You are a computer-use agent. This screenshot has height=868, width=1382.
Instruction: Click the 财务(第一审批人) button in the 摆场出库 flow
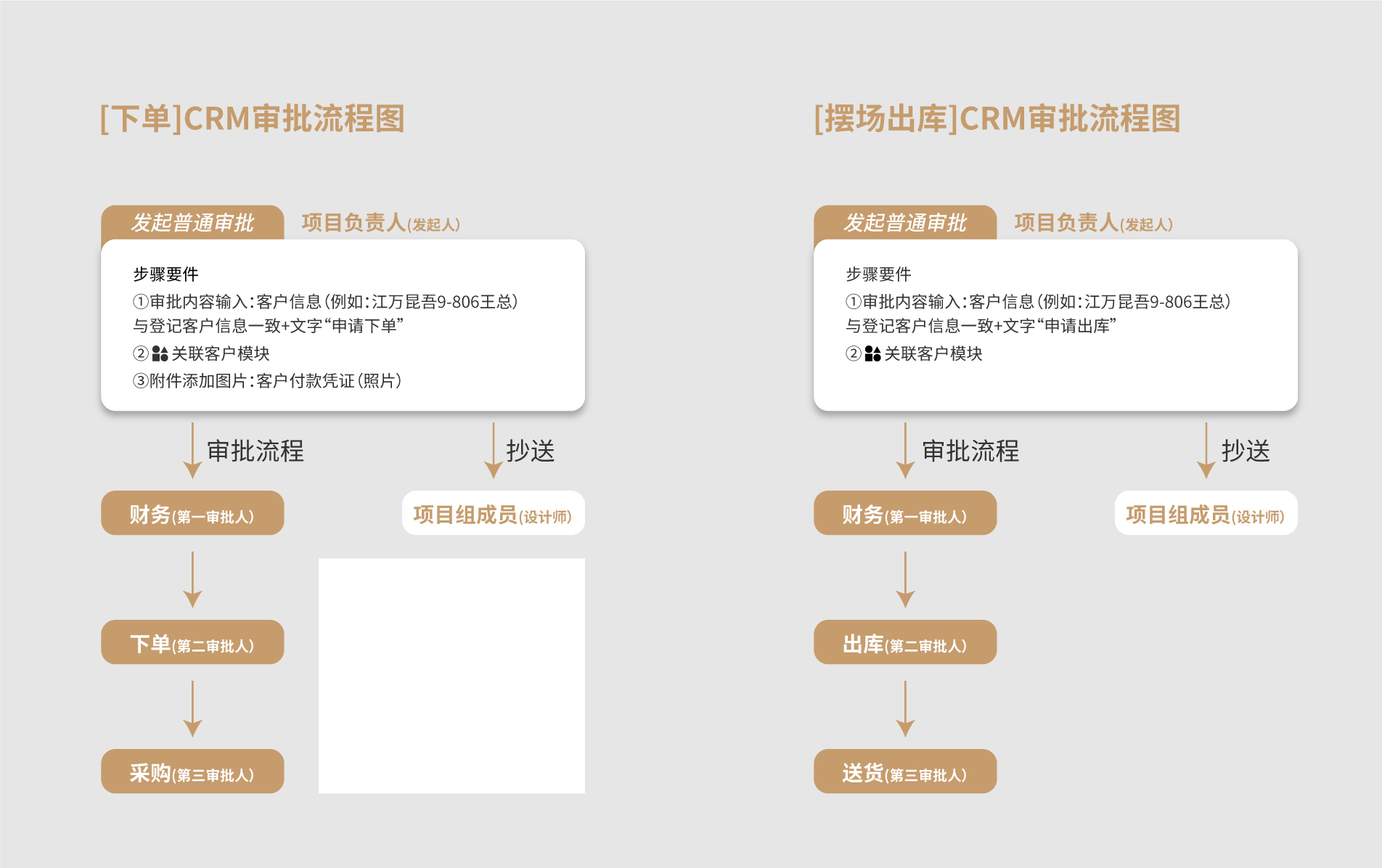905,513
